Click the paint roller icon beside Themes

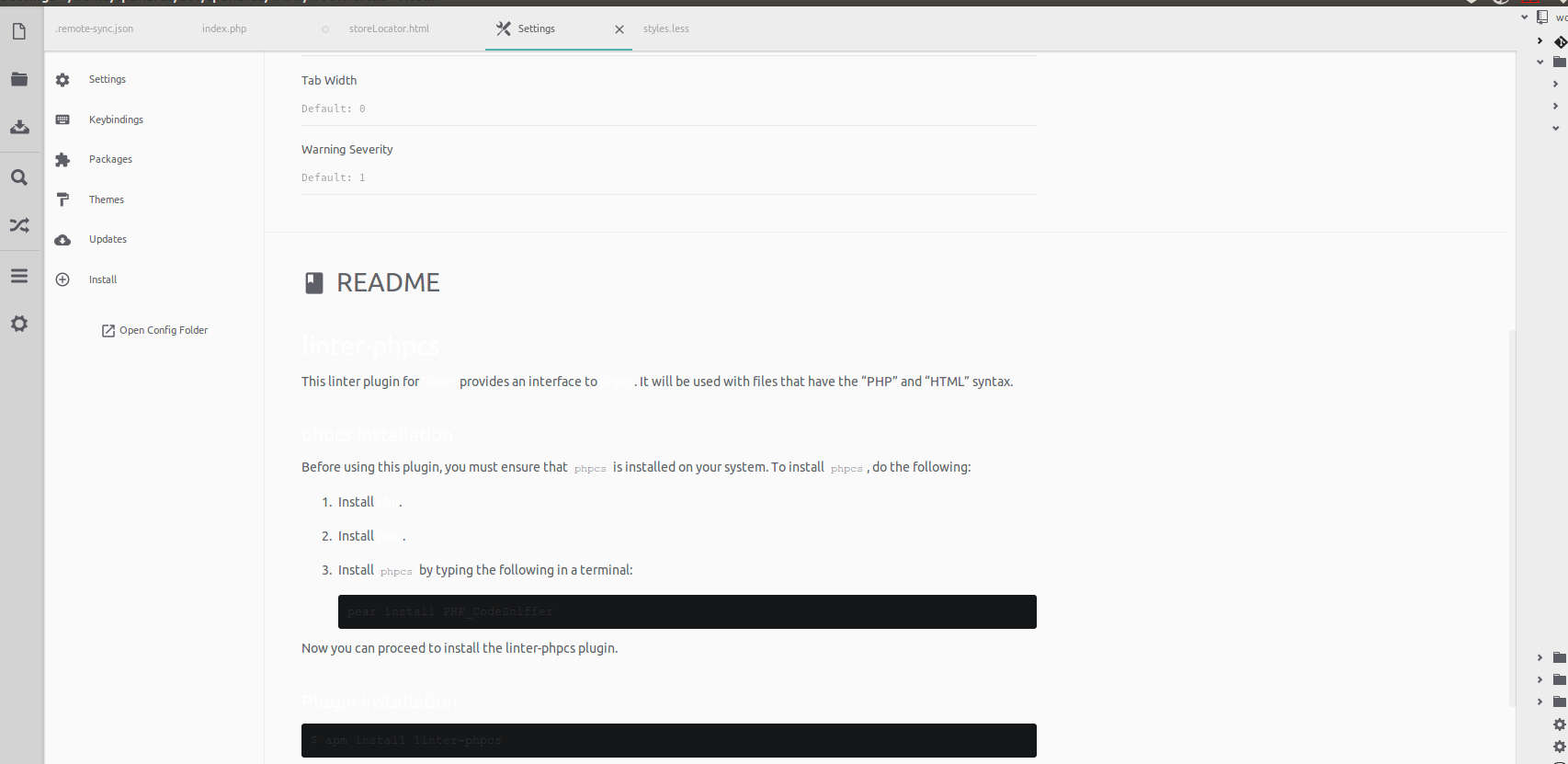click(62, 200)
